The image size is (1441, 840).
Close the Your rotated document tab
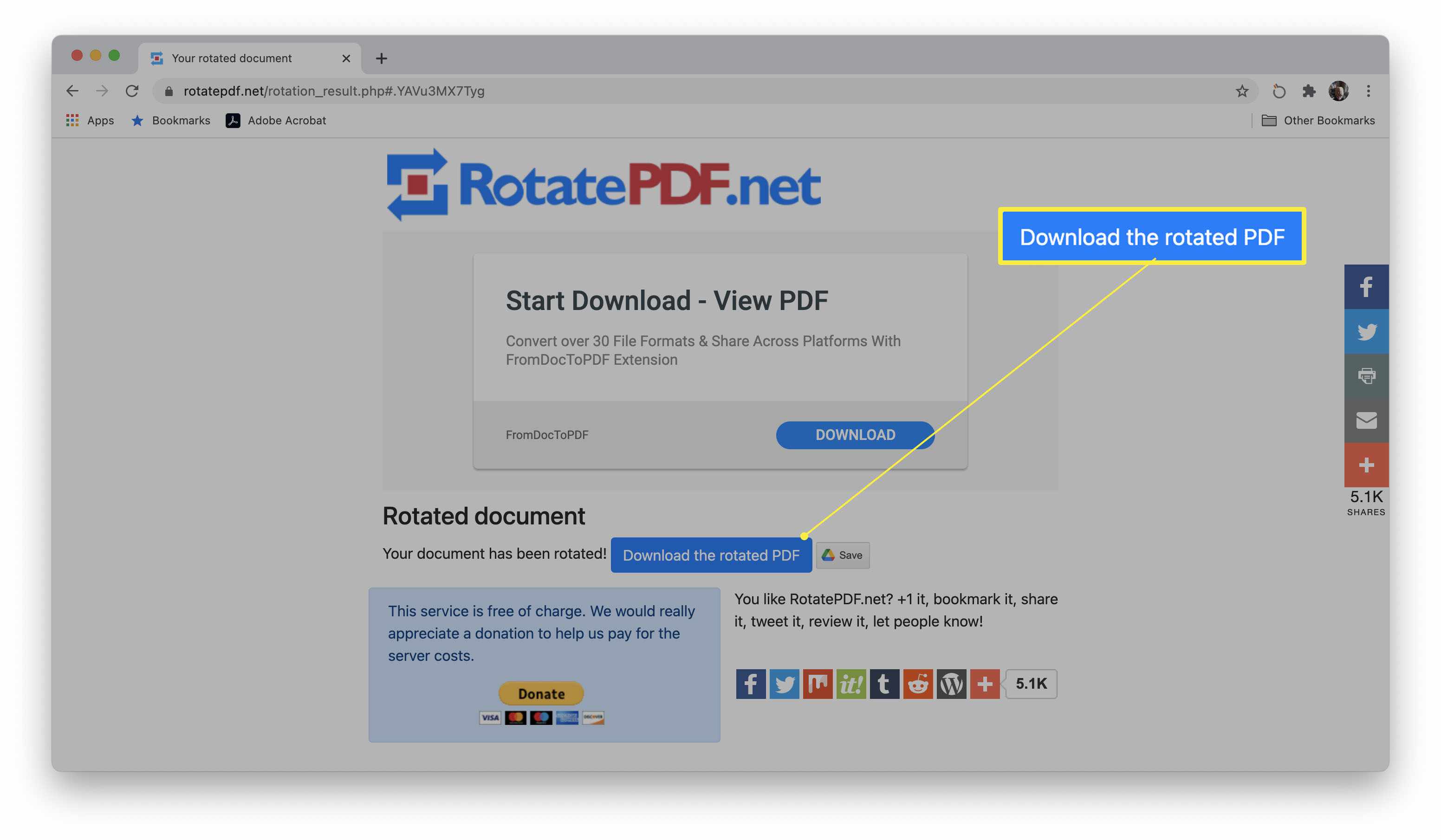tap(346, 58)
